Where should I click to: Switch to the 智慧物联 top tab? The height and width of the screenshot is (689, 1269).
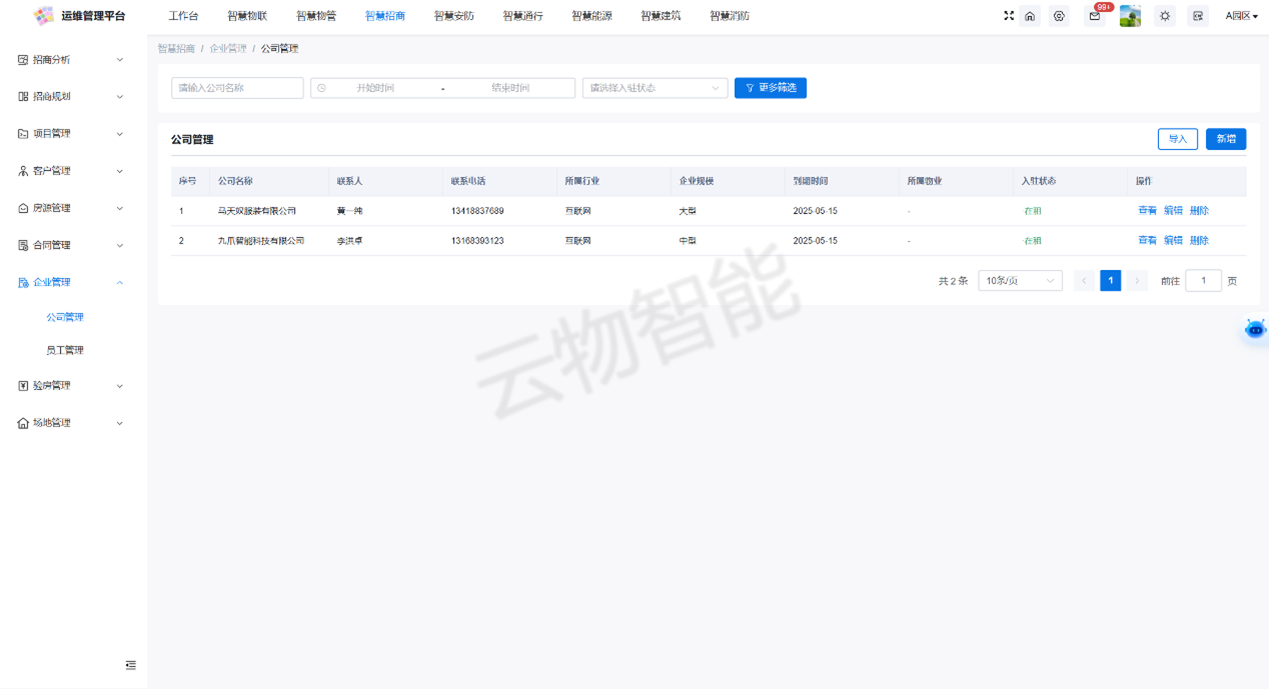click(247, 16)
